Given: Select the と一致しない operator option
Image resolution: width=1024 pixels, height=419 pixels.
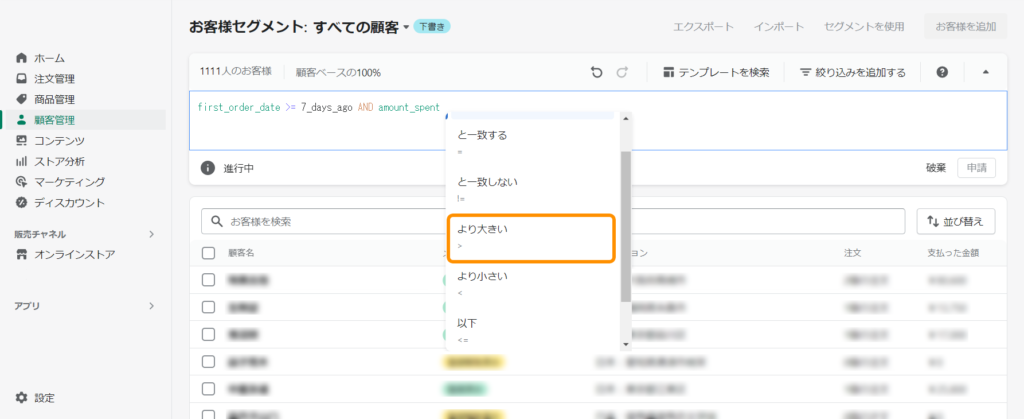Looking at the screenshot, I should [x=528, y=189].
